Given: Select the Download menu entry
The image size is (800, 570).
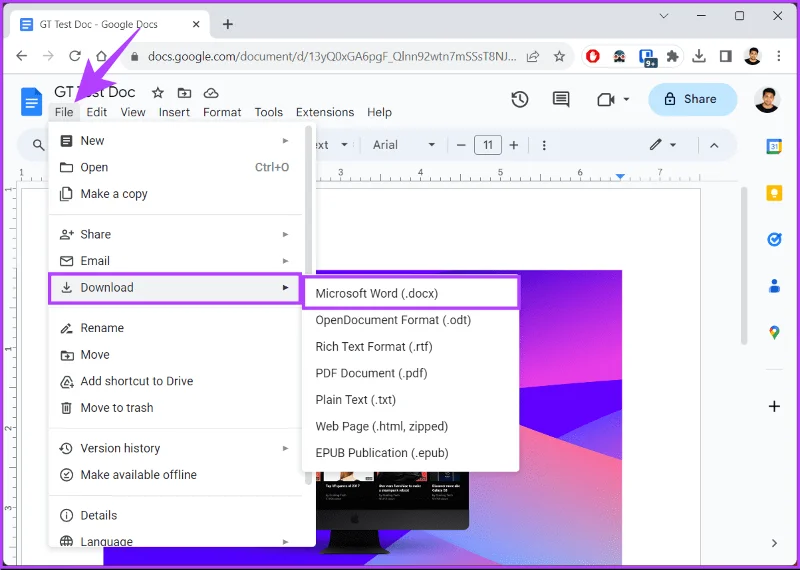Looking at the screenshot, I should [175, 288].
